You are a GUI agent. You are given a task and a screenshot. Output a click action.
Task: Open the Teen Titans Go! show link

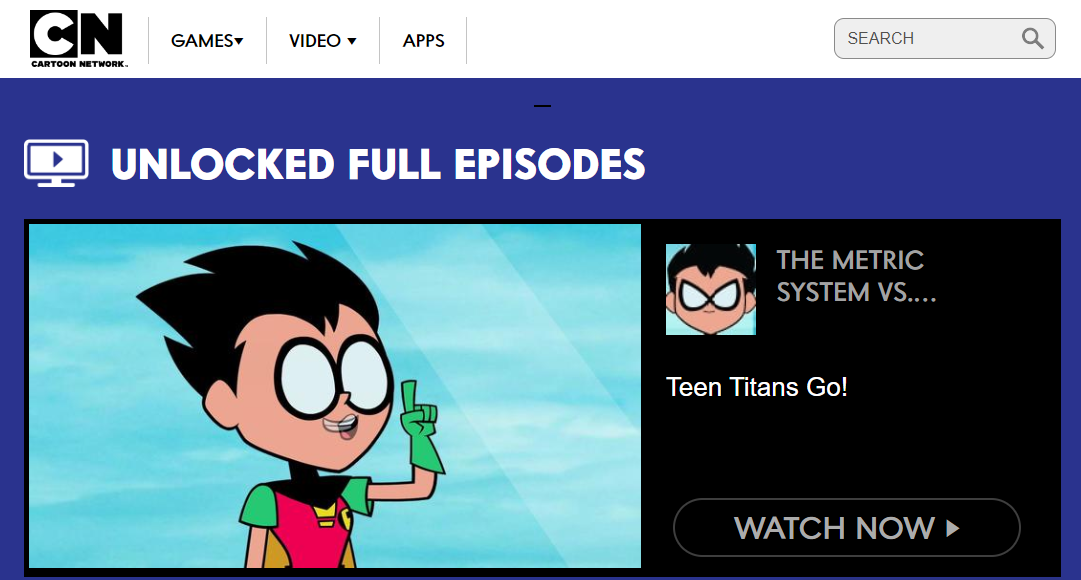click(x=756, y=387)
